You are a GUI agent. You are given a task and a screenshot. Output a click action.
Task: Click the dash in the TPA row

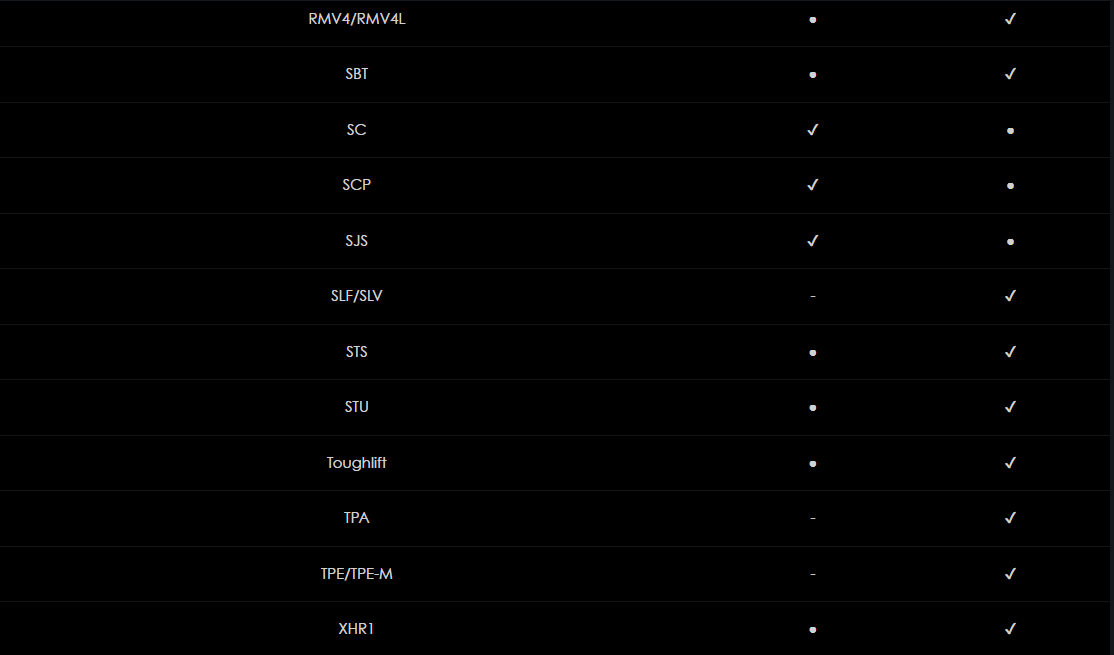pos(813,518)
